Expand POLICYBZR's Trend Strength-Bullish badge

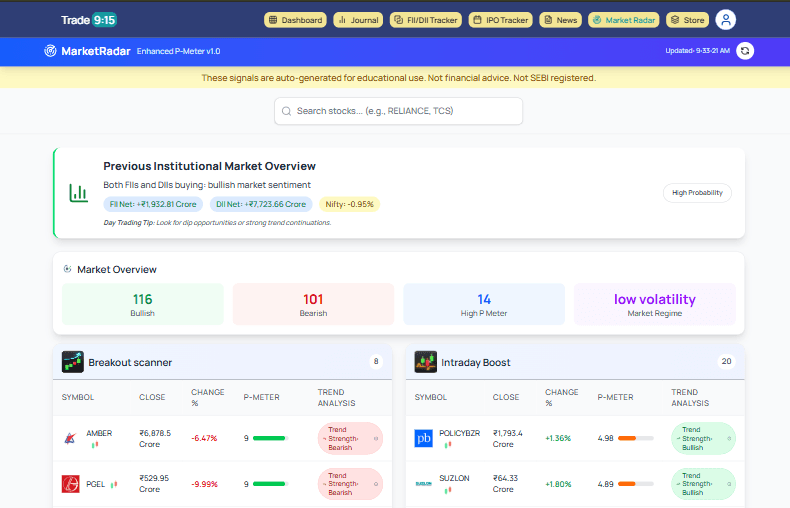point(702,438)
